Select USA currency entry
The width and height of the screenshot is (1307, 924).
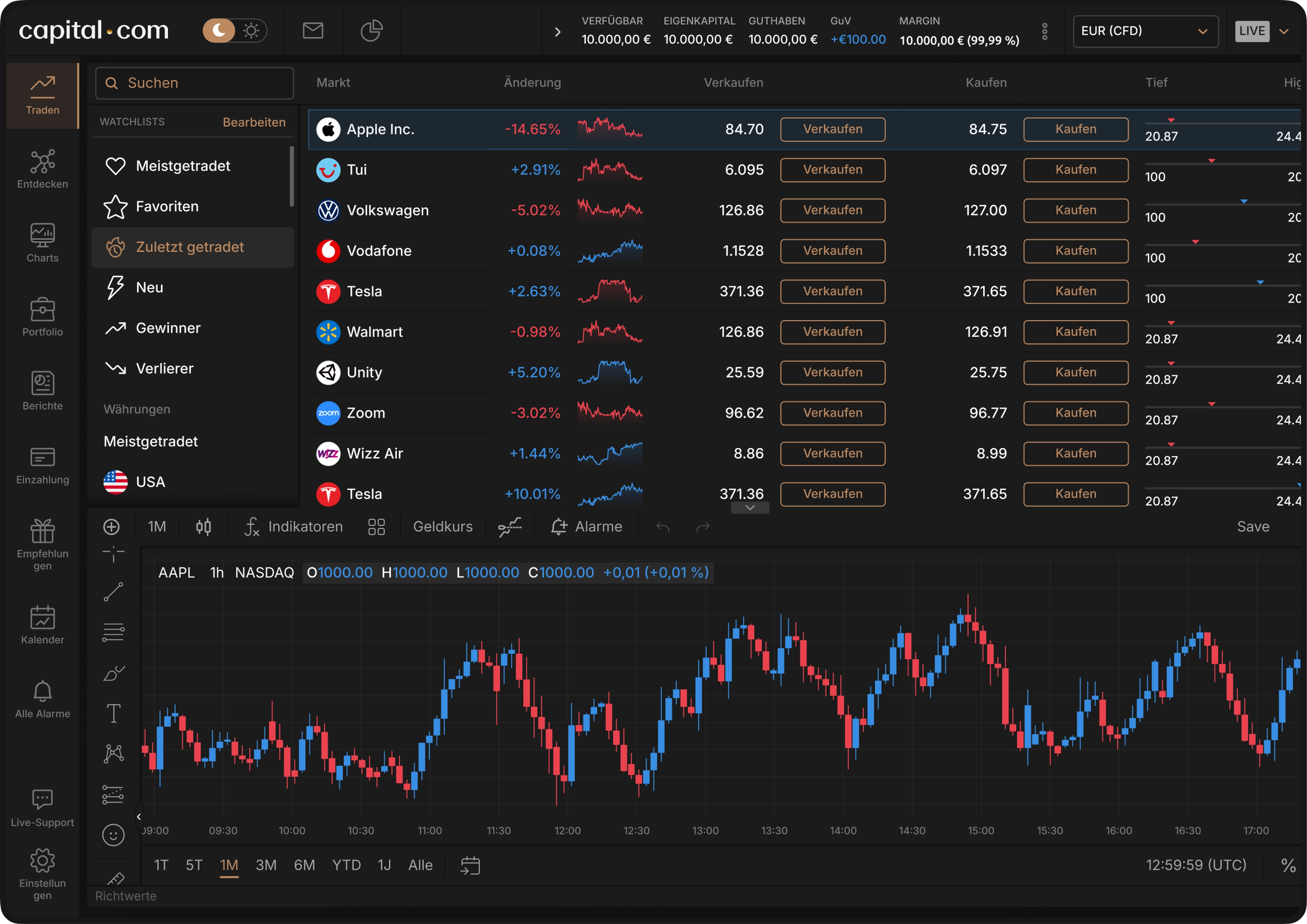click(x=192, y=482)
